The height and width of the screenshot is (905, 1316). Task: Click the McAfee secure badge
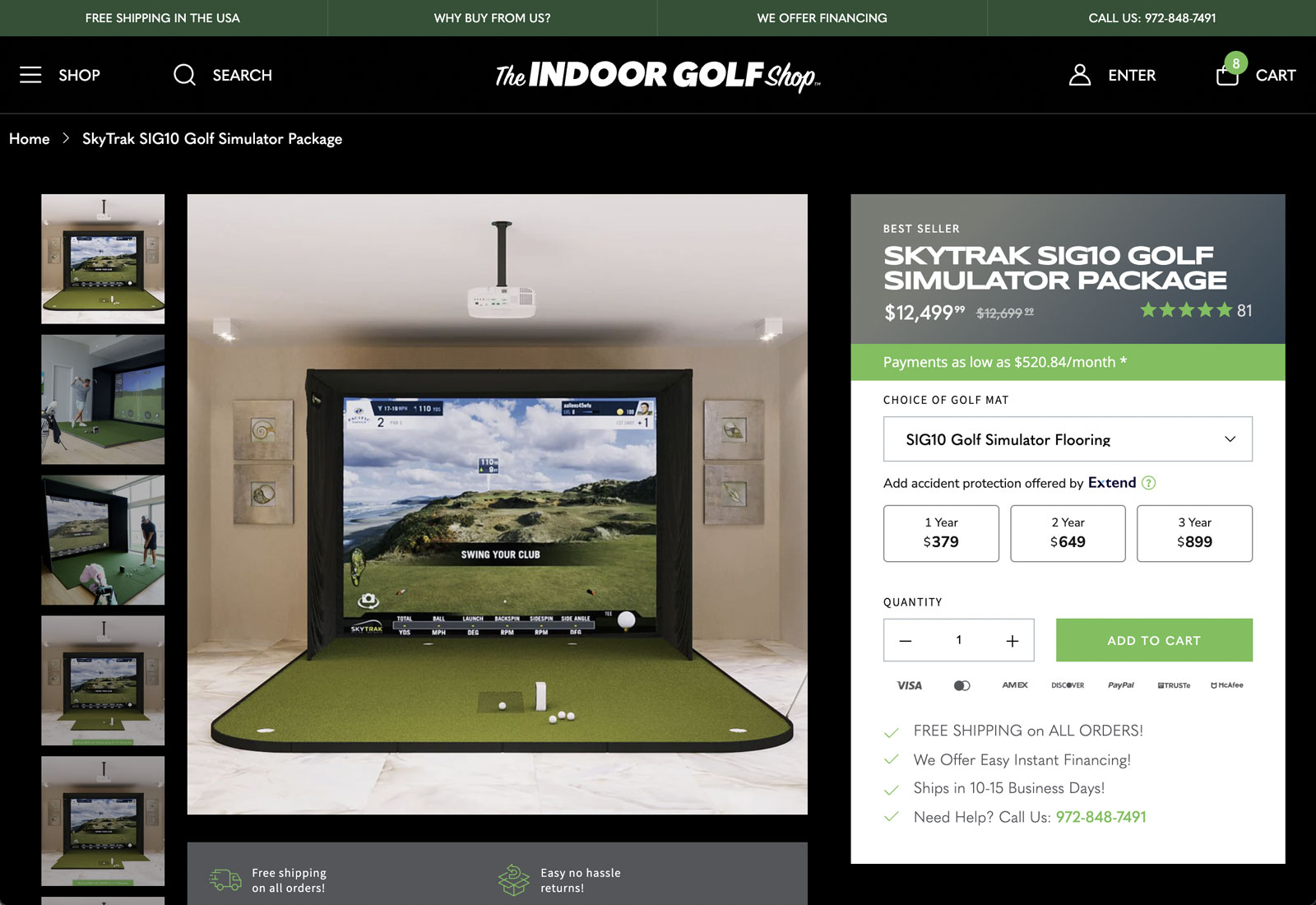[x=1225, y=685]
